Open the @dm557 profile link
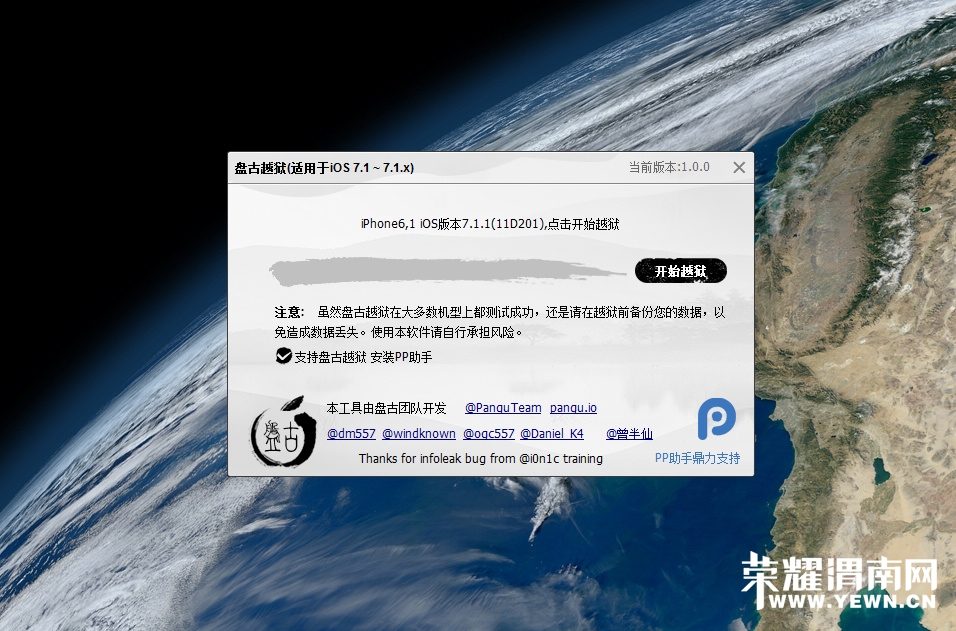 pos(351,434)
